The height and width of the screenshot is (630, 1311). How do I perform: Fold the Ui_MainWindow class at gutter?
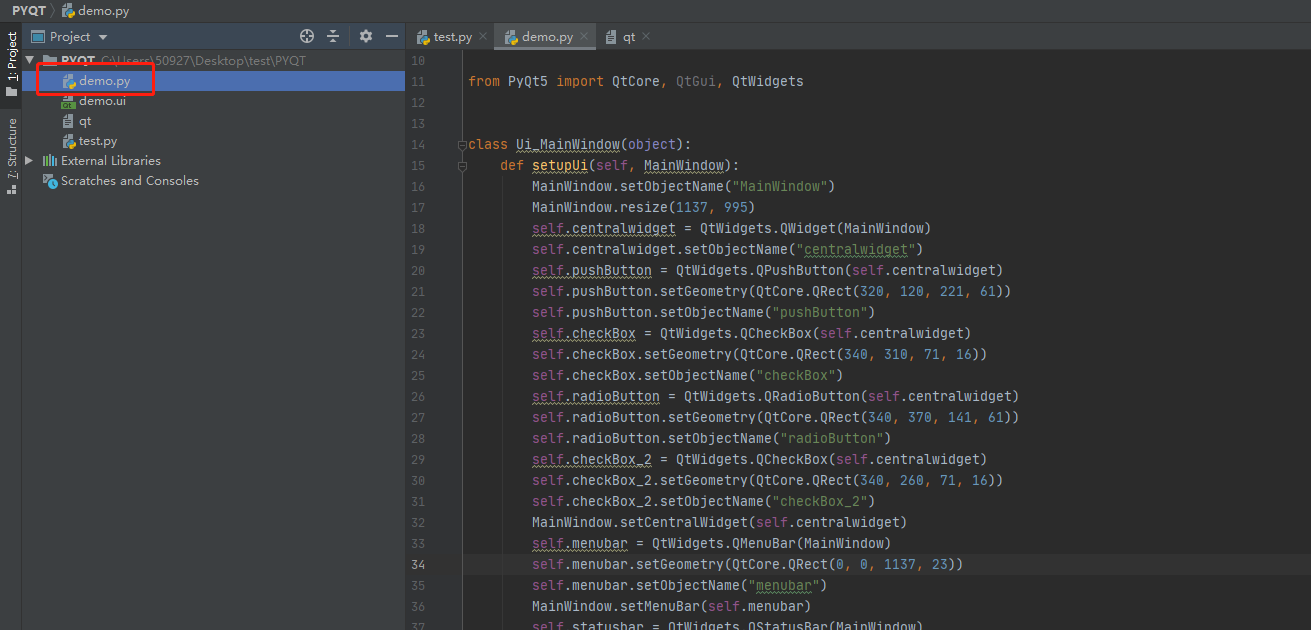(x=462, y=144)
